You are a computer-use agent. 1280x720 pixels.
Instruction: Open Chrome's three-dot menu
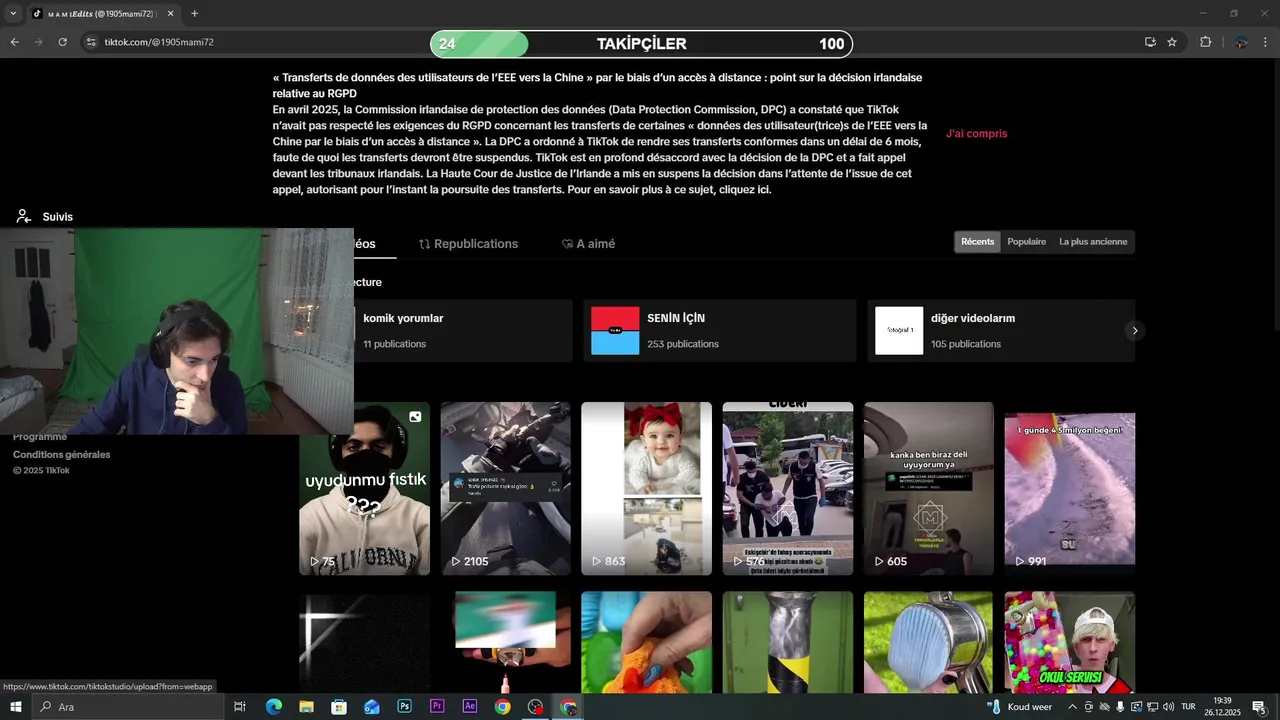tap(1266, 42)
